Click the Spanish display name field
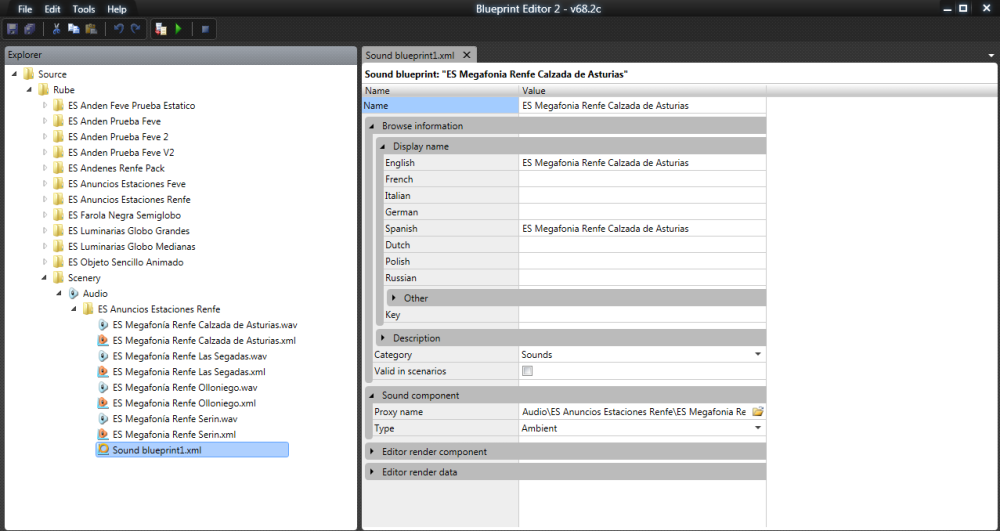Image resolution: width=1000 pixels, height=531 pixels. [x=642, y=228]
